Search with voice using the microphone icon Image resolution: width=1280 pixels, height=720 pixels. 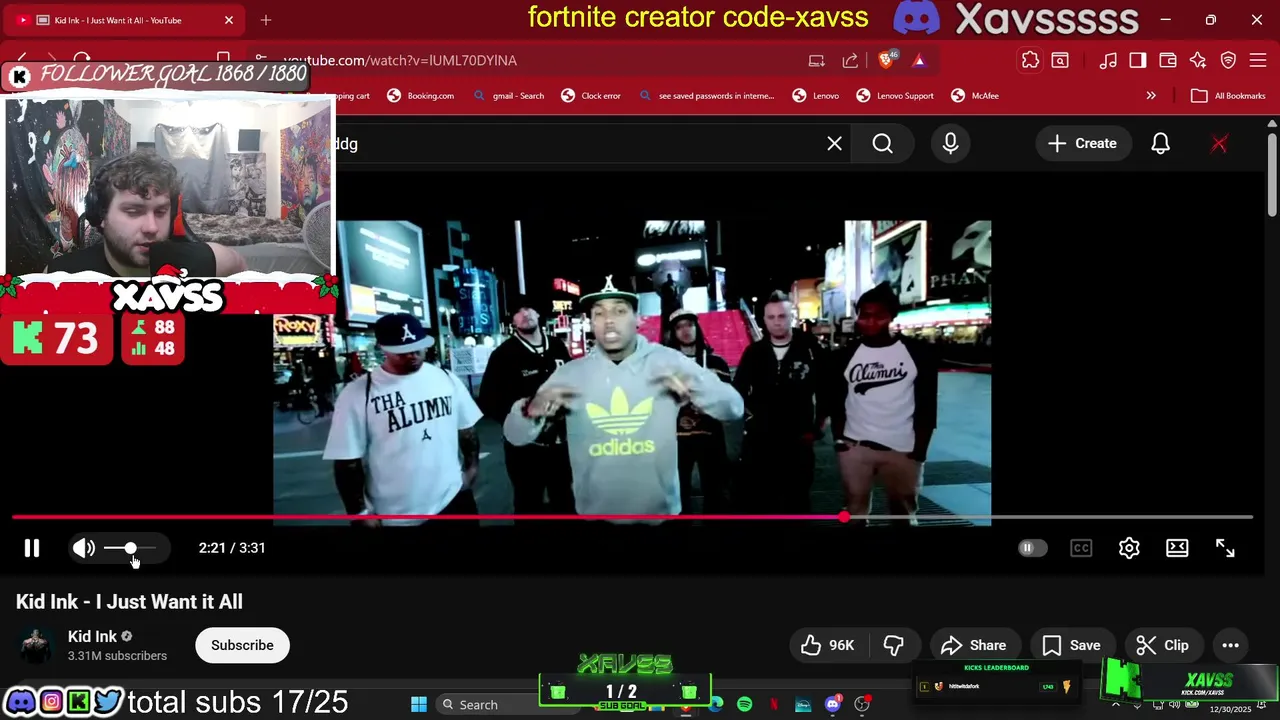coord(950,144)
